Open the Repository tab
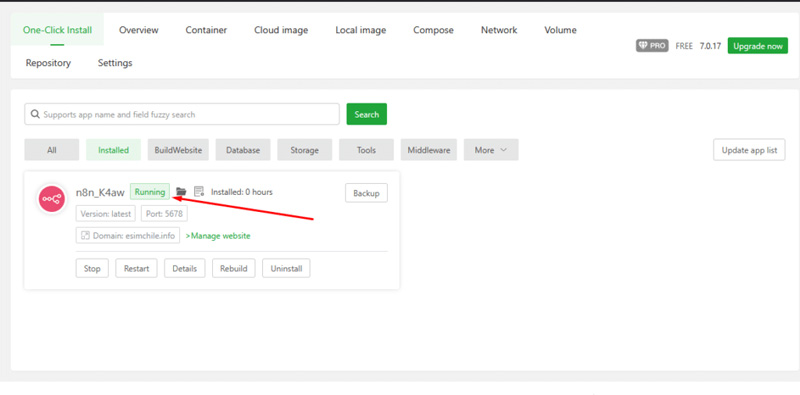 (48, 63)
